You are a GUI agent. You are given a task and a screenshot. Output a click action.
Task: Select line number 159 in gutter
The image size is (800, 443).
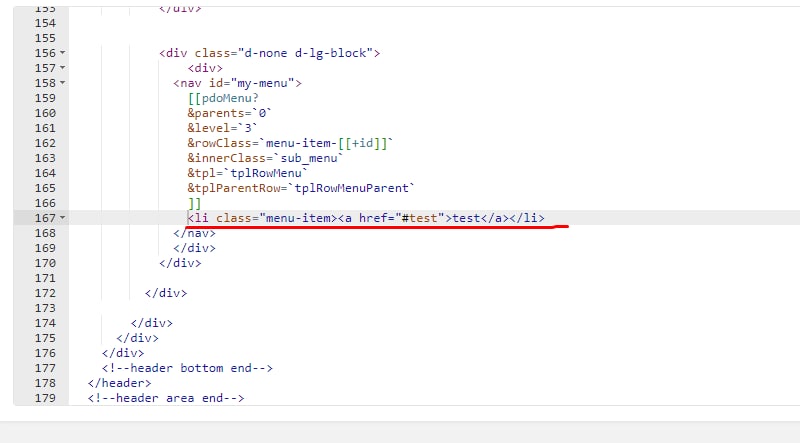click(45, 98)
